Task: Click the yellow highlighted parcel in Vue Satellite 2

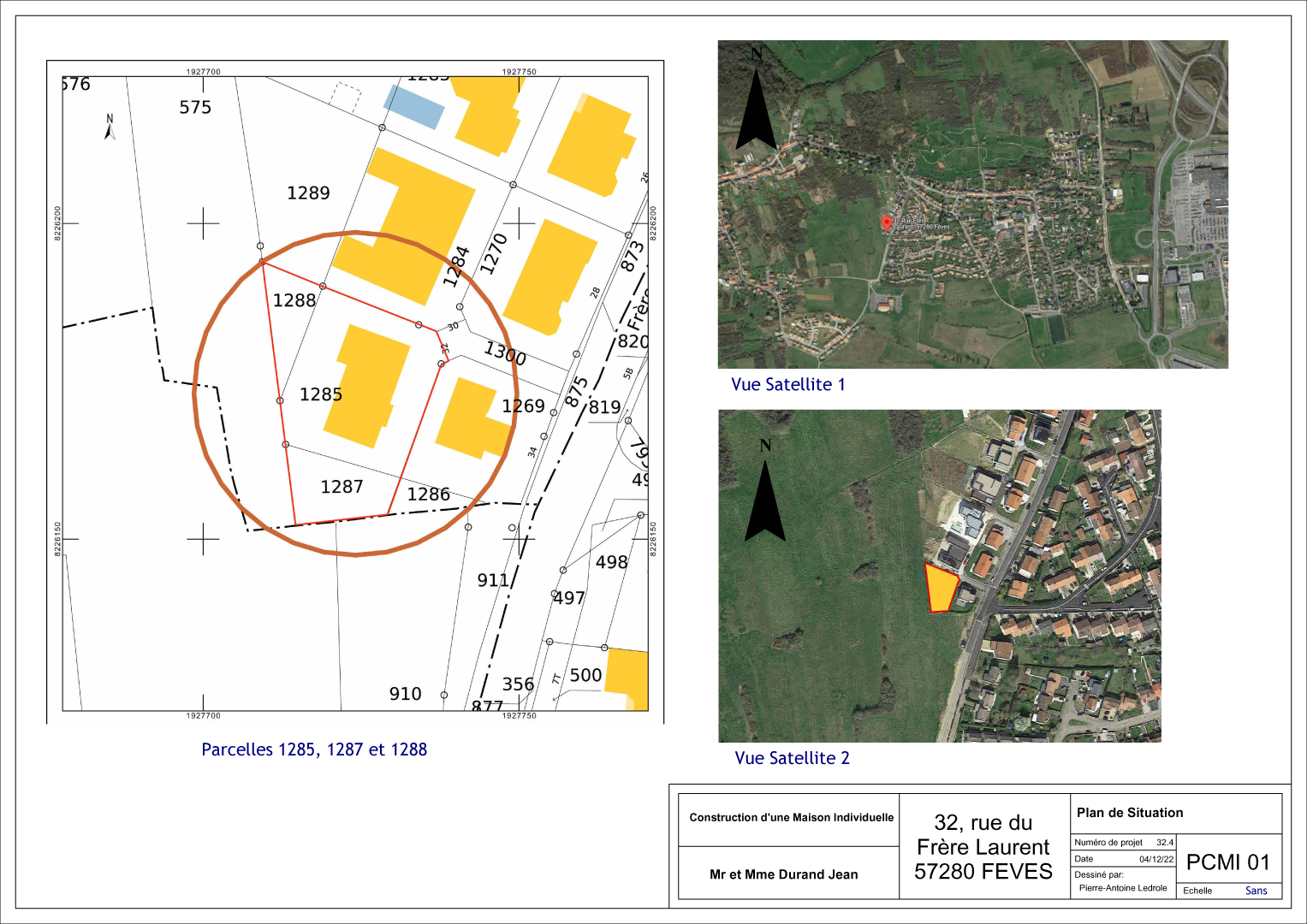Action: 941,589
